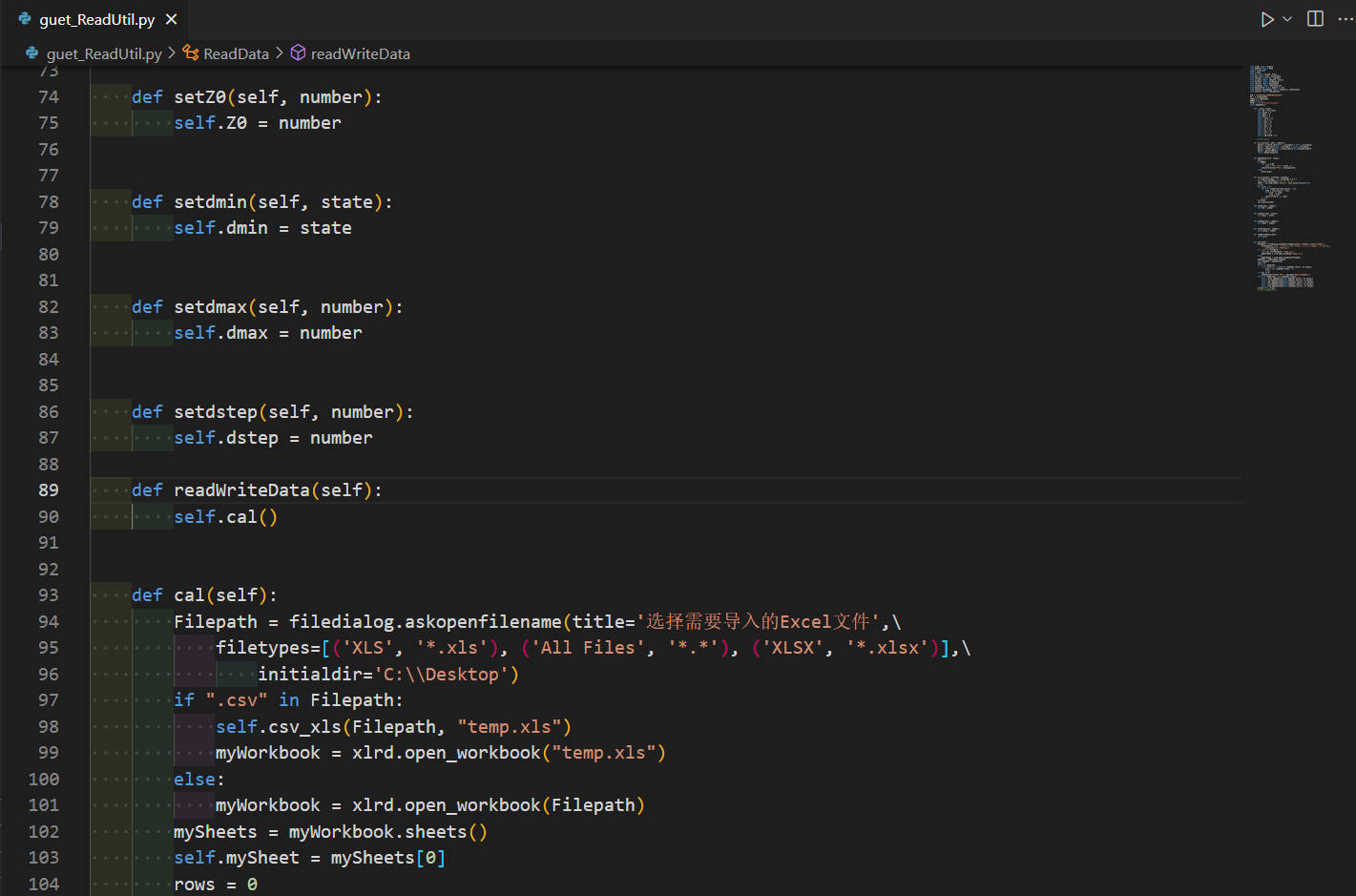Run the Python file with play icon
This screenshot has height=896, width=1356.
tap(1266, 19)
